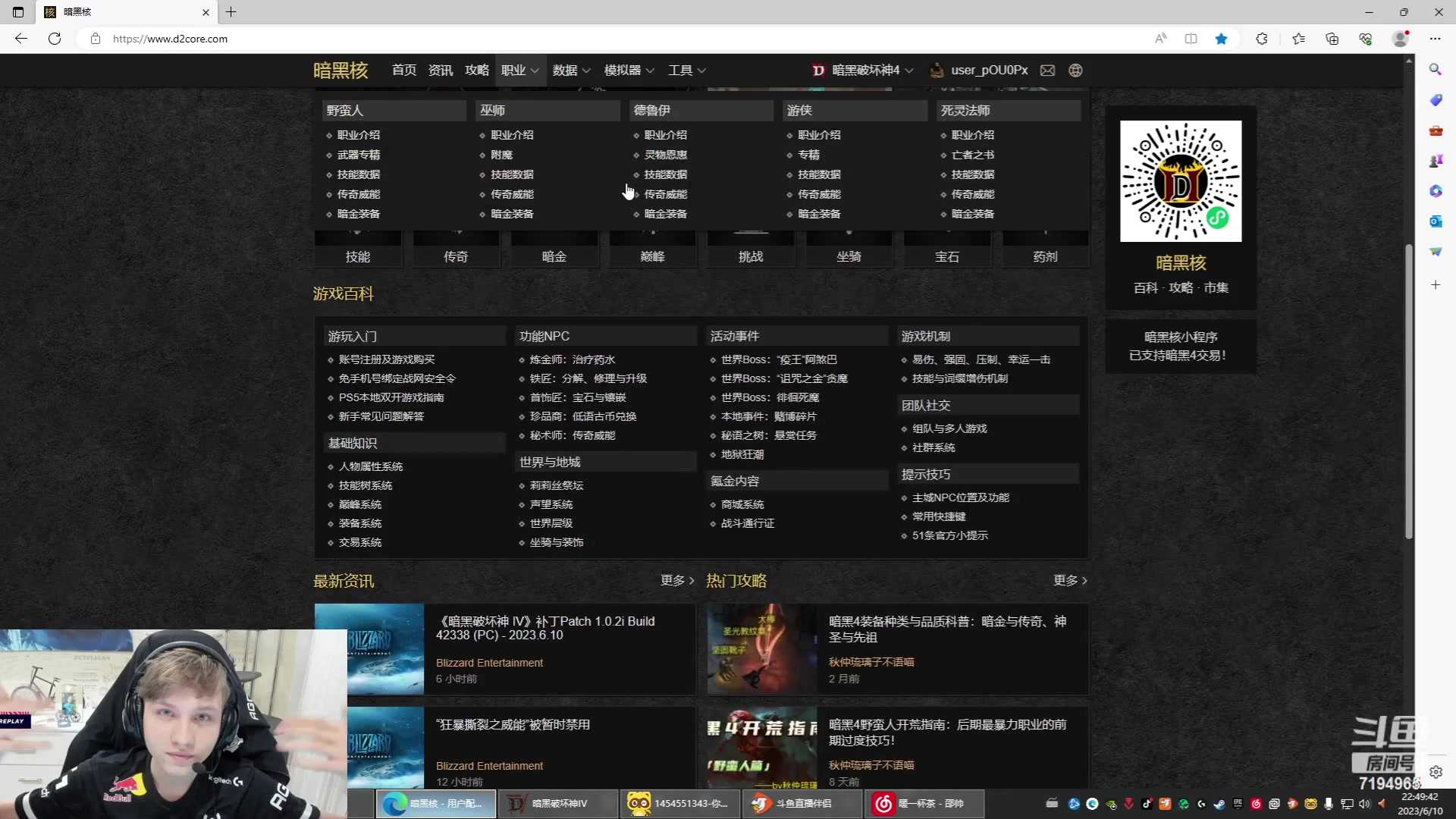This screenshot has height=819, width=1456.
Task: Open thumbnail of 暗黑4装备种类与品质科普 article
Action: click(x=762, y=649)
